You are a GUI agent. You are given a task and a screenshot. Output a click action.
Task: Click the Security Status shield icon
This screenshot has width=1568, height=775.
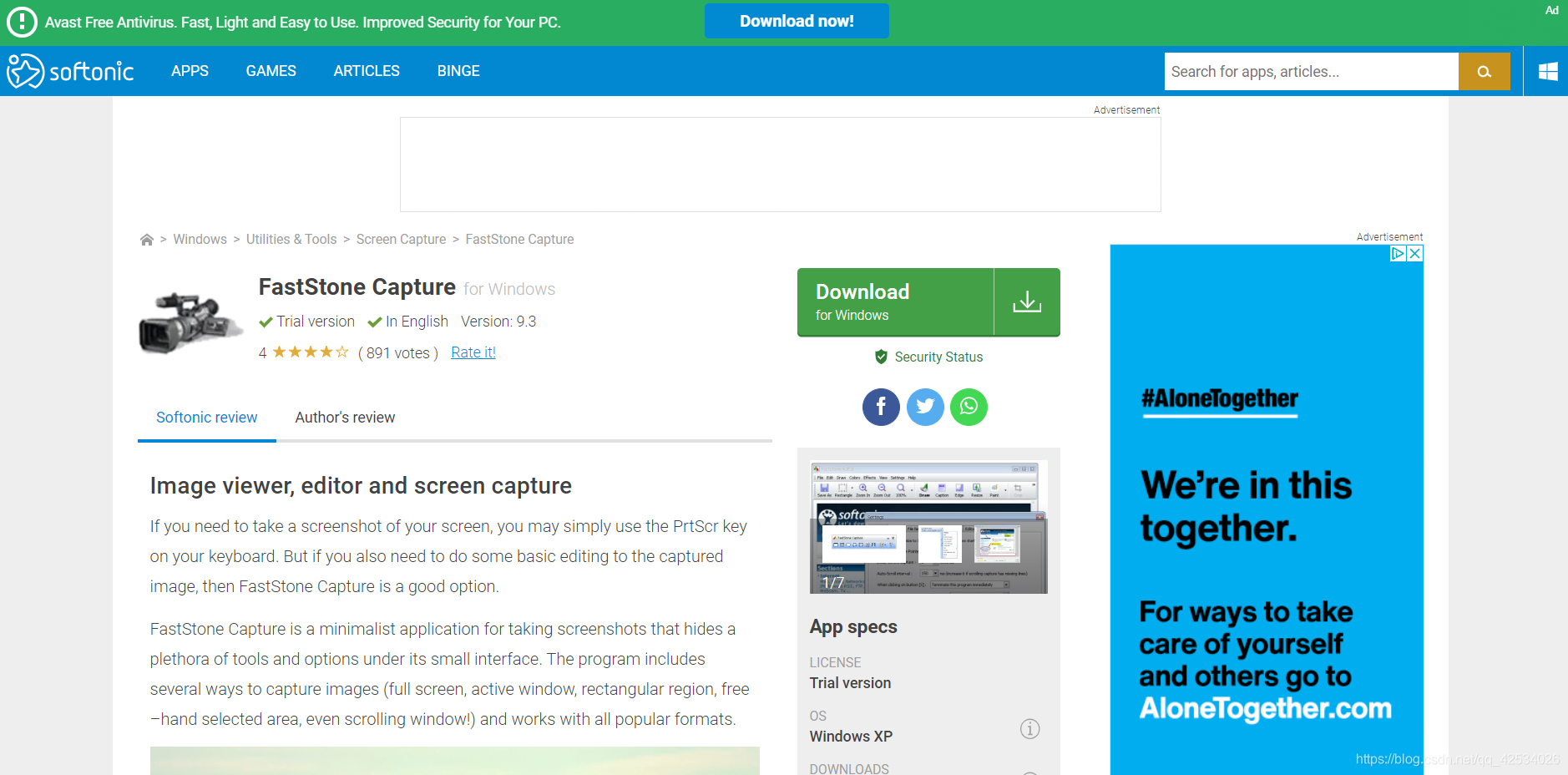[881, 357]
